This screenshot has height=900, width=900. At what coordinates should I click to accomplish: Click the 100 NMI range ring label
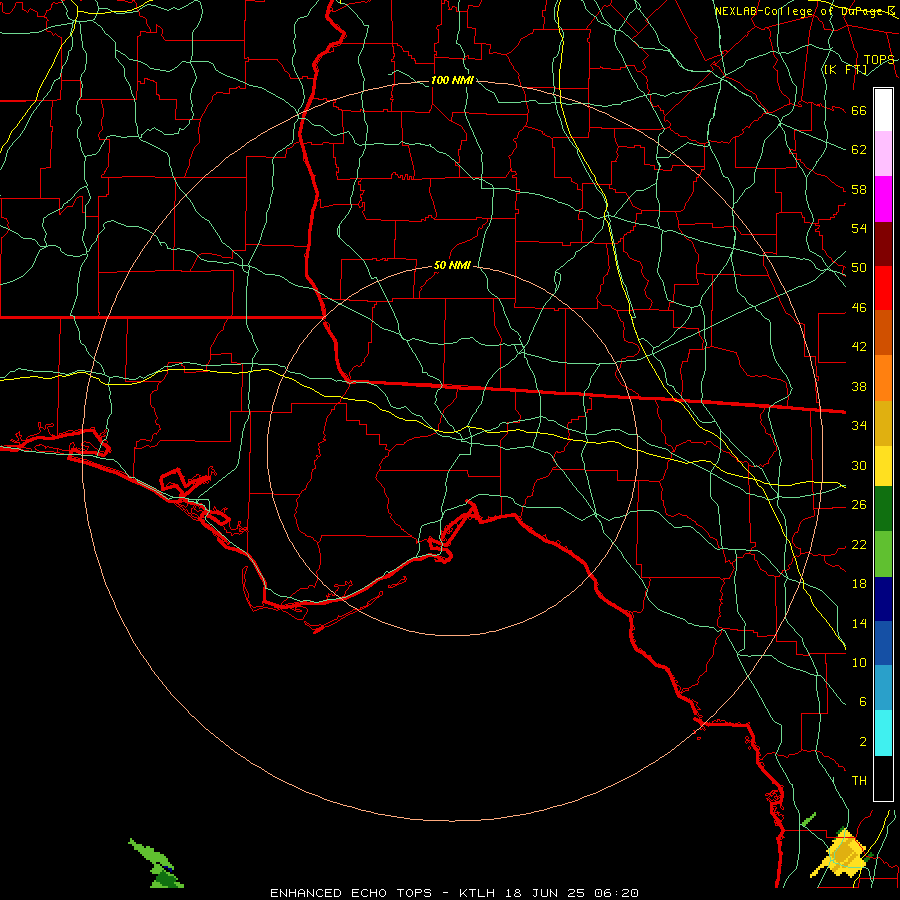452,81
